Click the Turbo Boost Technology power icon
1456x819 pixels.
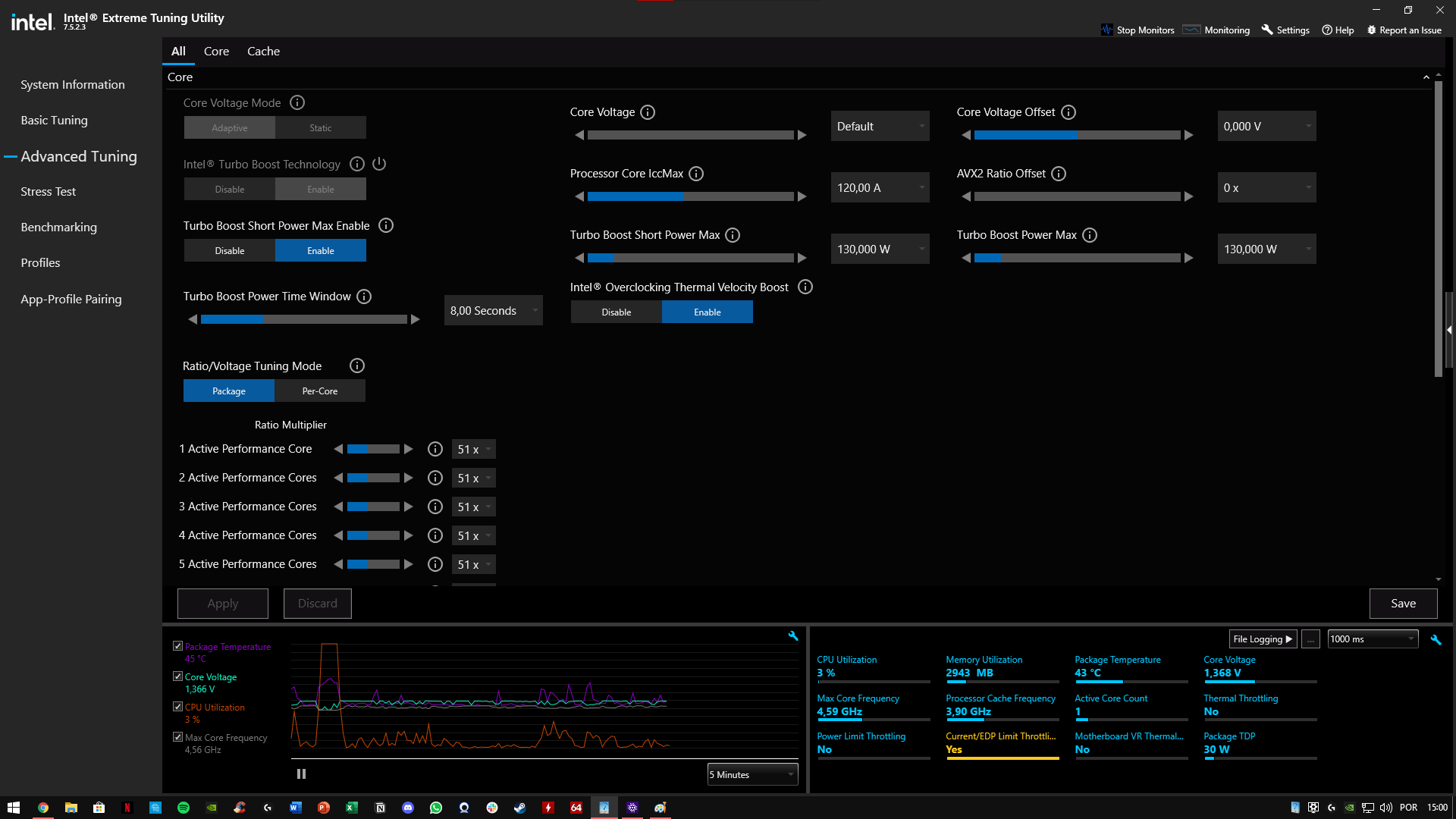tap(379, 164)
